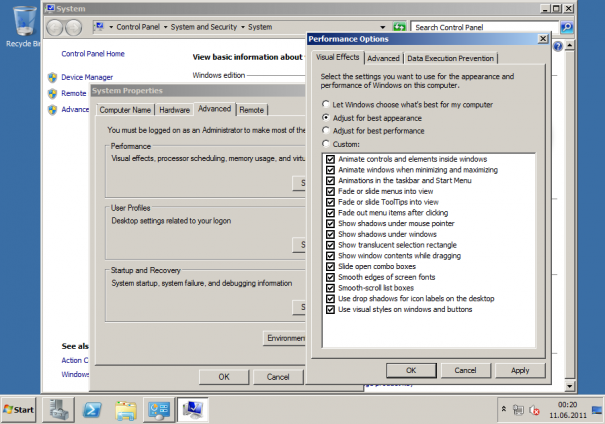Open the address bar history dropdown
Viewport: 605px width, 424px height.
pos(383,27)
